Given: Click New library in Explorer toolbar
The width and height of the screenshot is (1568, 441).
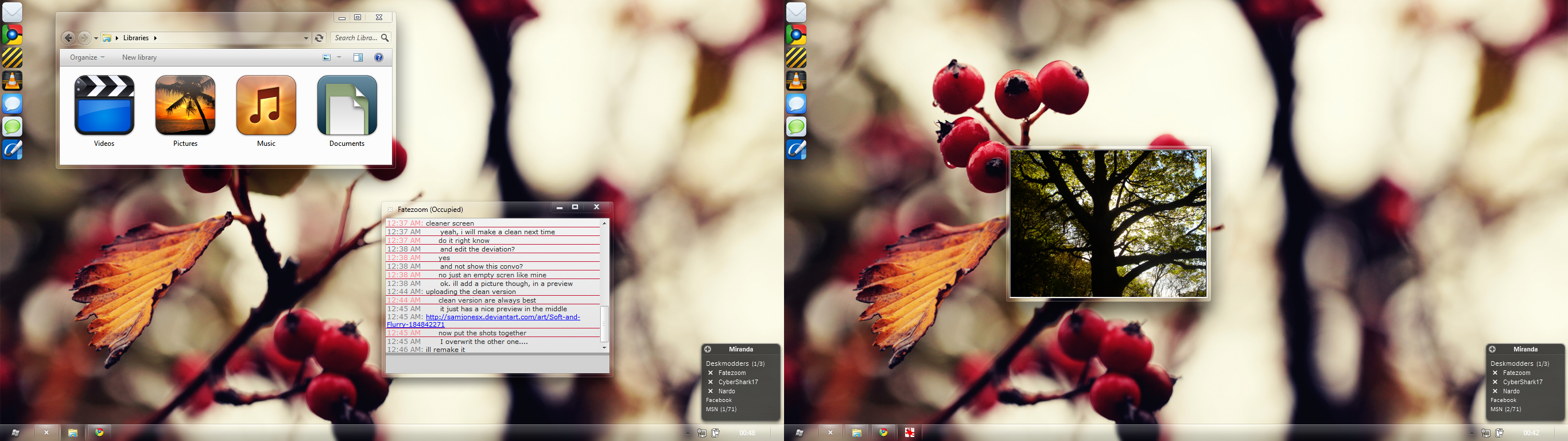Looking at the screenshot, I should pos(139,57).
